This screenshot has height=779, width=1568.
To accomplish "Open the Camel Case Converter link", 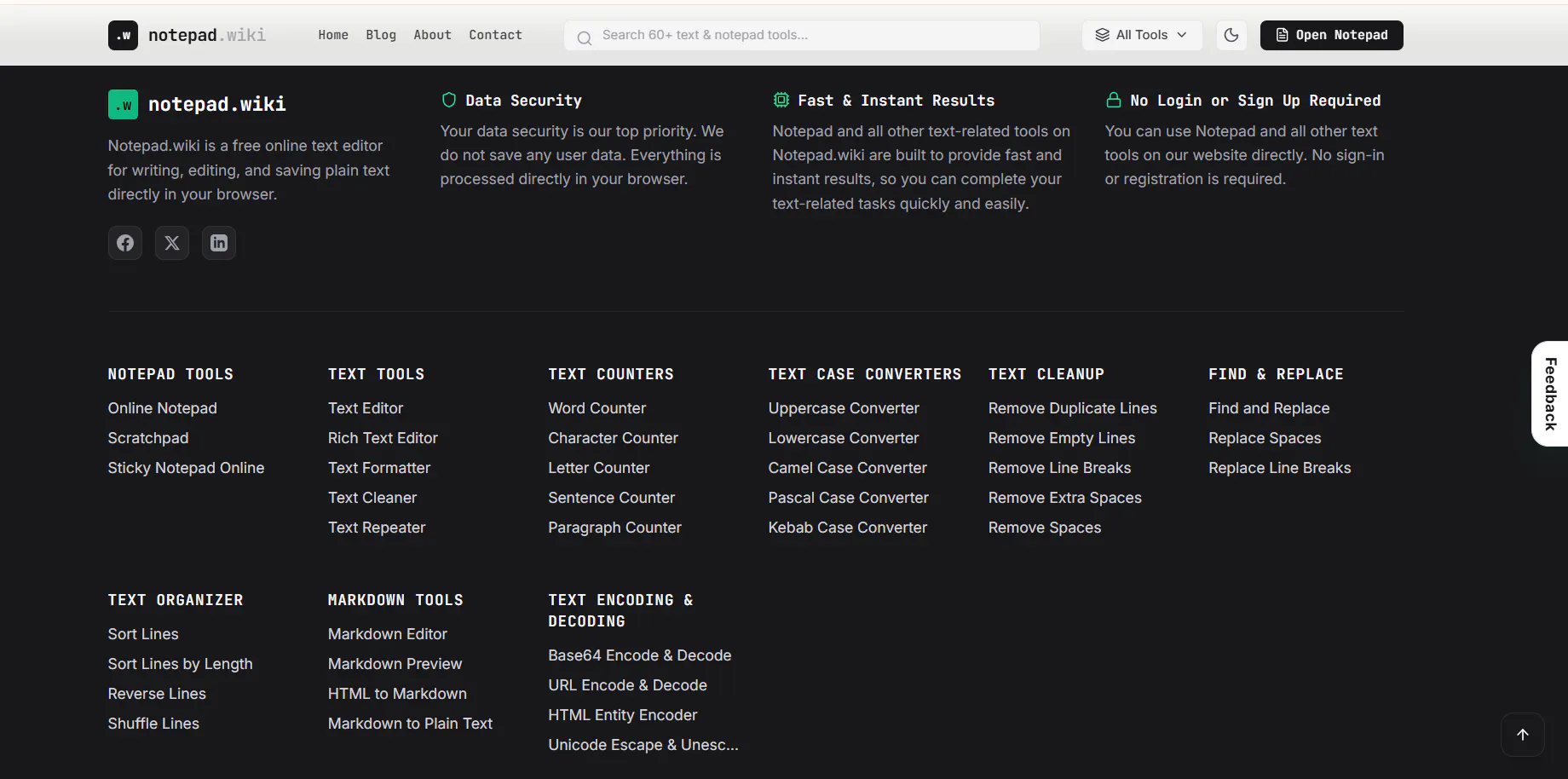I will coord(848,468).
